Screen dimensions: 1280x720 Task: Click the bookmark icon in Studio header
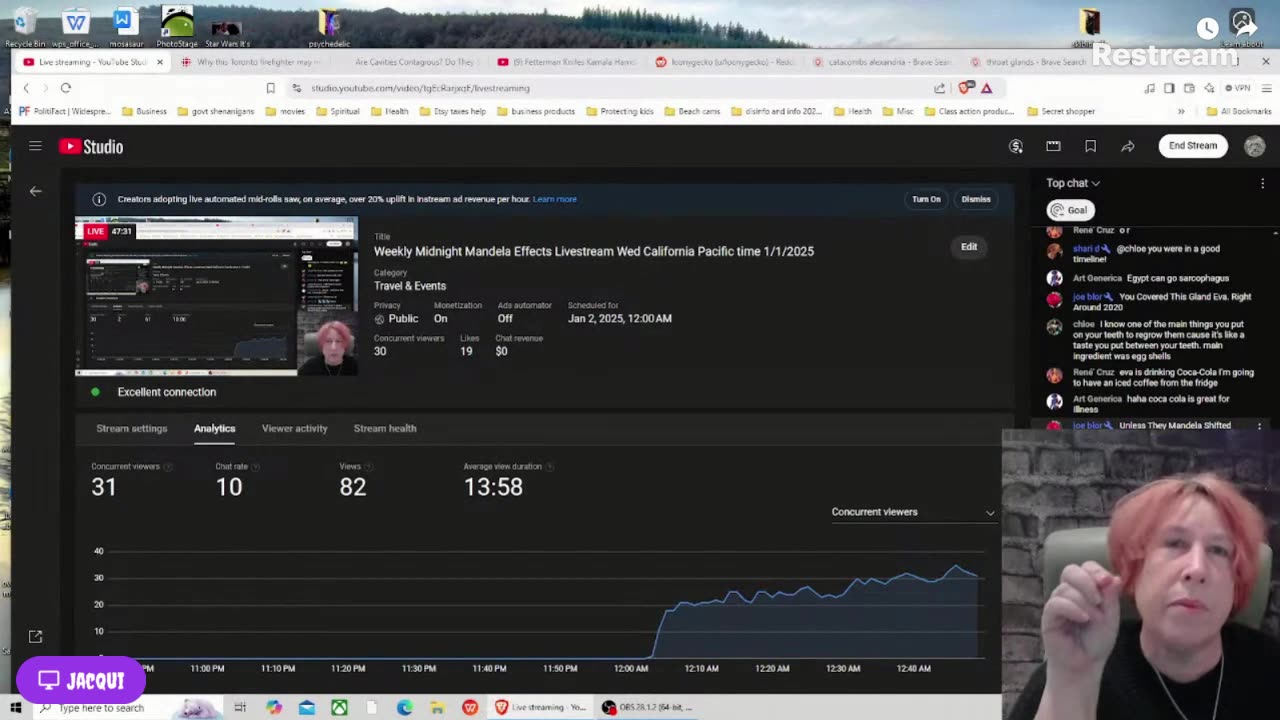(x=1090, y=146)
